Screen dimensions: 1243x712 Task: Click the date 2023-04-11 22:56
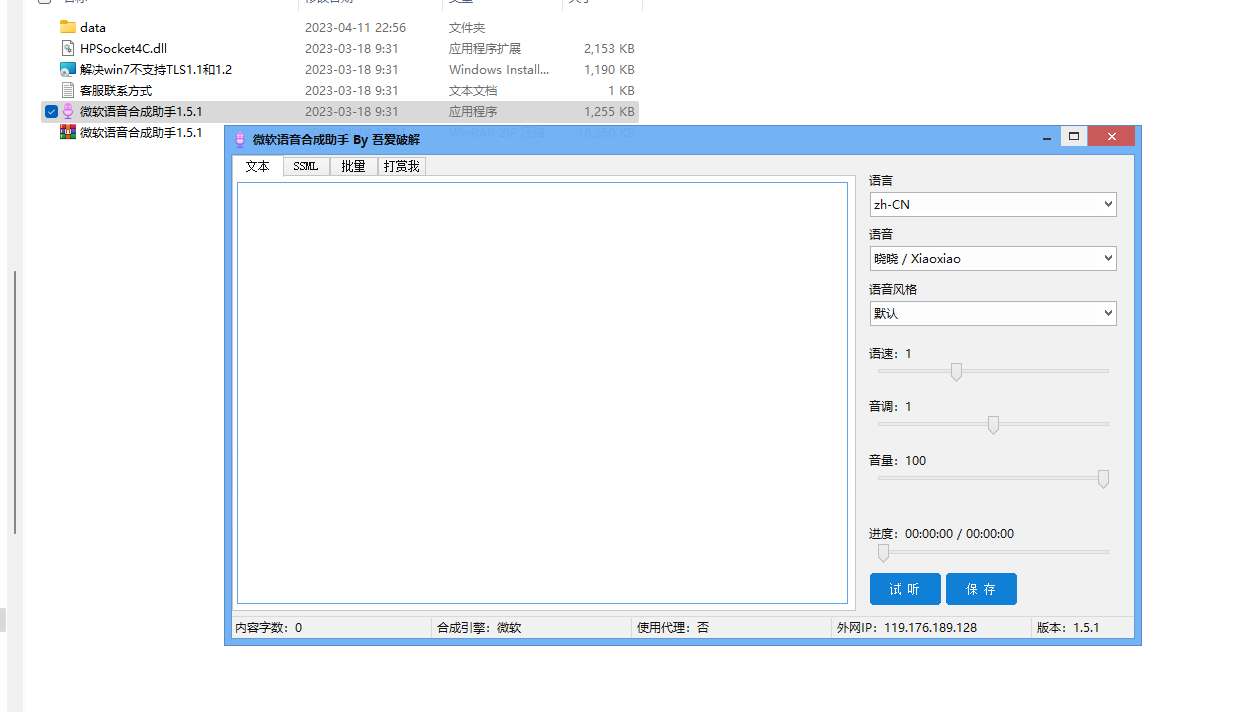355,27
